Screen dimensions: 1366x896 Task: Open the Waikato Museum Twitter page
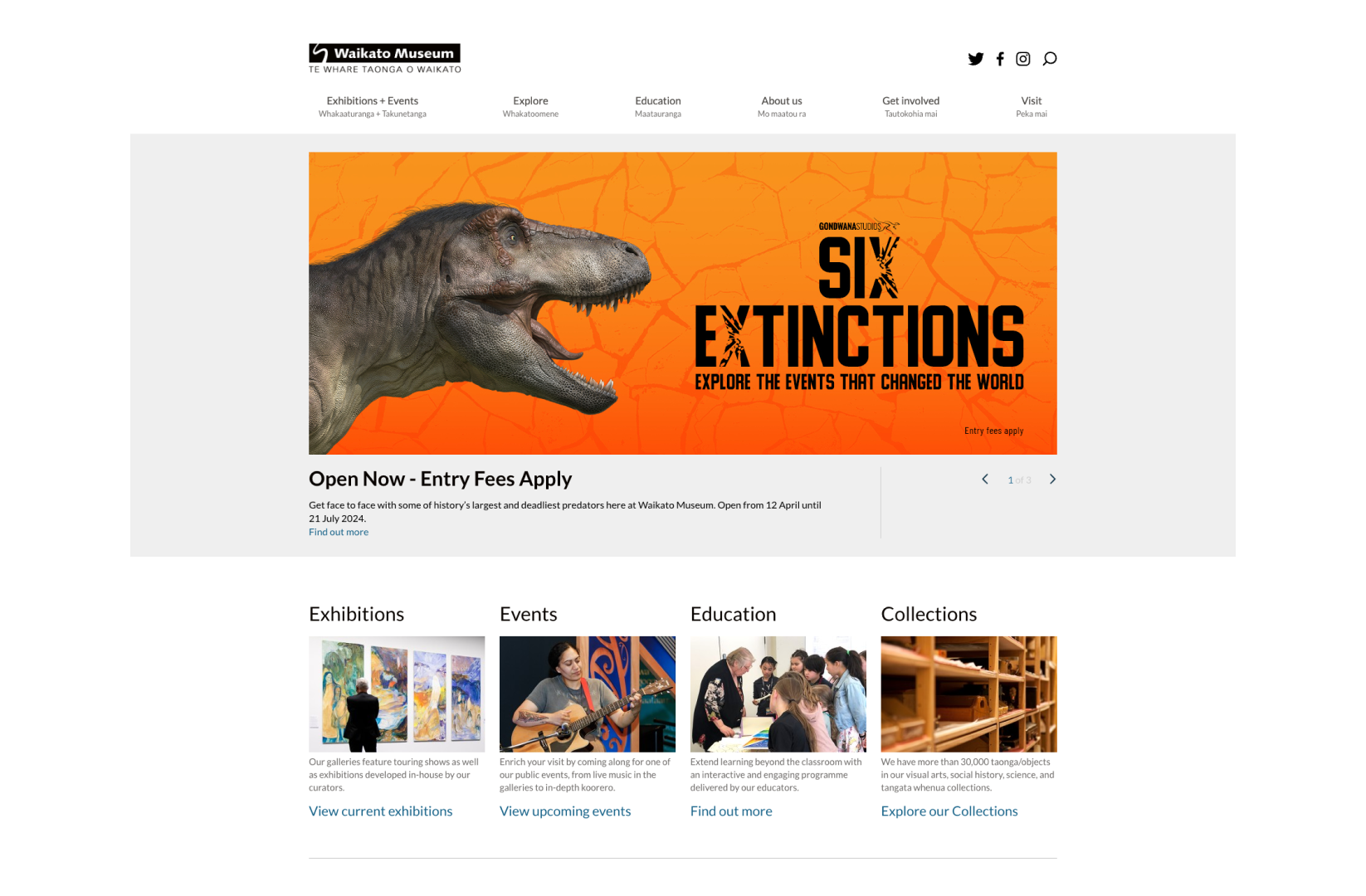[975, 59]
